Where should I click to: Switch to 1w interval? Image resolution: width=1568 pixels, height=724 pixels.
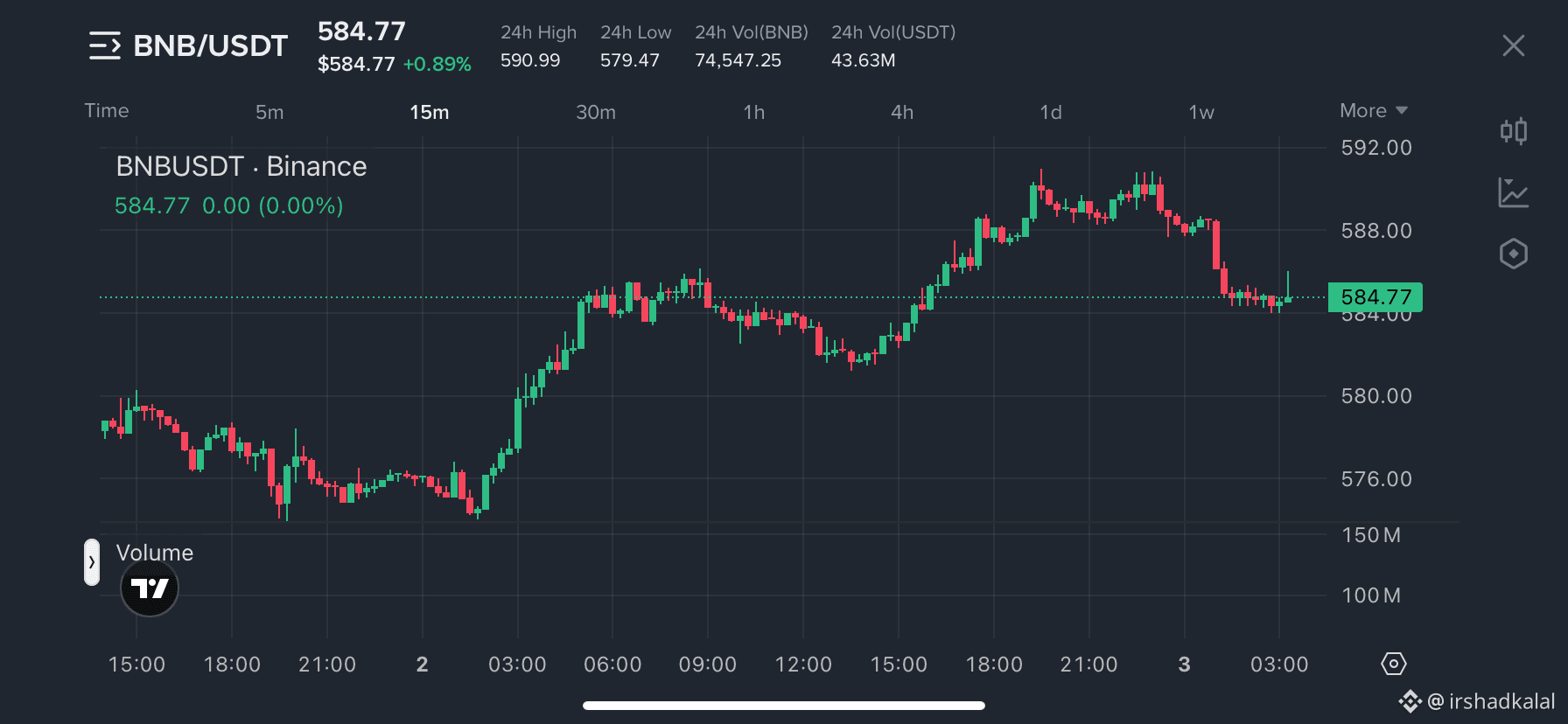[1201, 112]
